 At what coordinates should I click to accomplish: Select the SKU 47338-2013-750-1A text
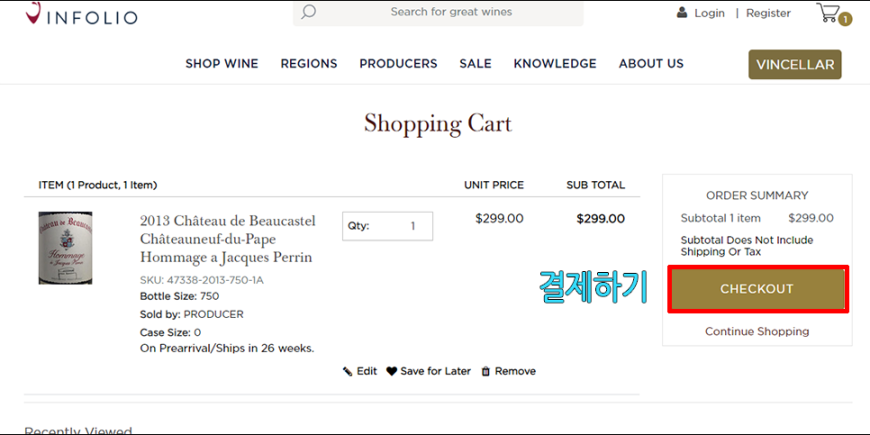point(202,280)
